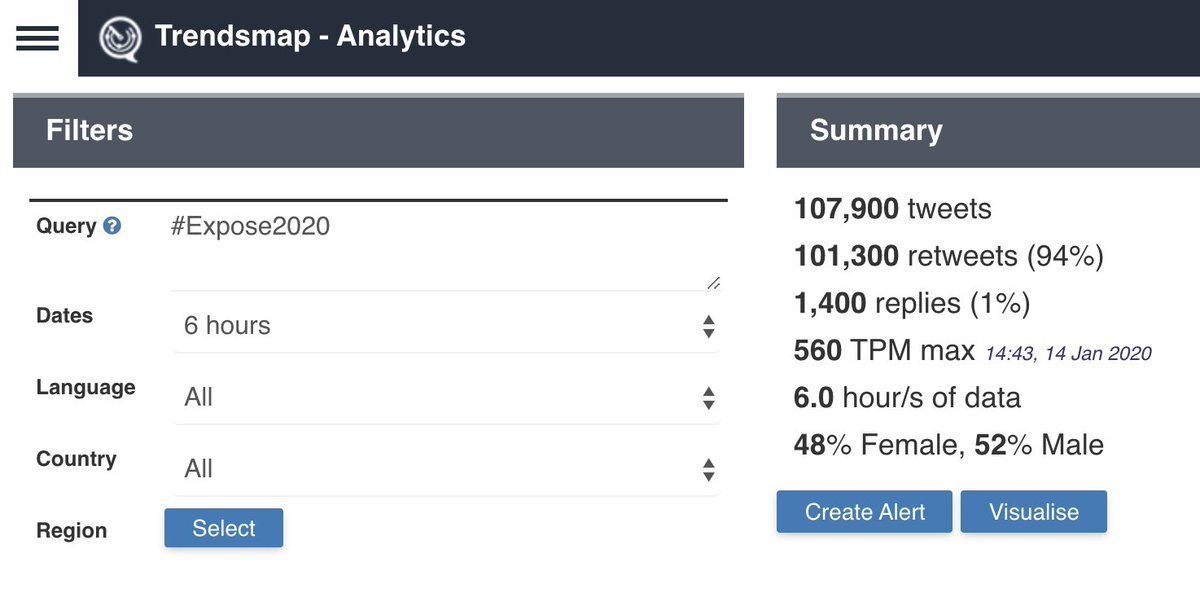Screen dimensions: 1200x593
Task: Click the 107,900 tweets count
Action: tap(893, 209)
